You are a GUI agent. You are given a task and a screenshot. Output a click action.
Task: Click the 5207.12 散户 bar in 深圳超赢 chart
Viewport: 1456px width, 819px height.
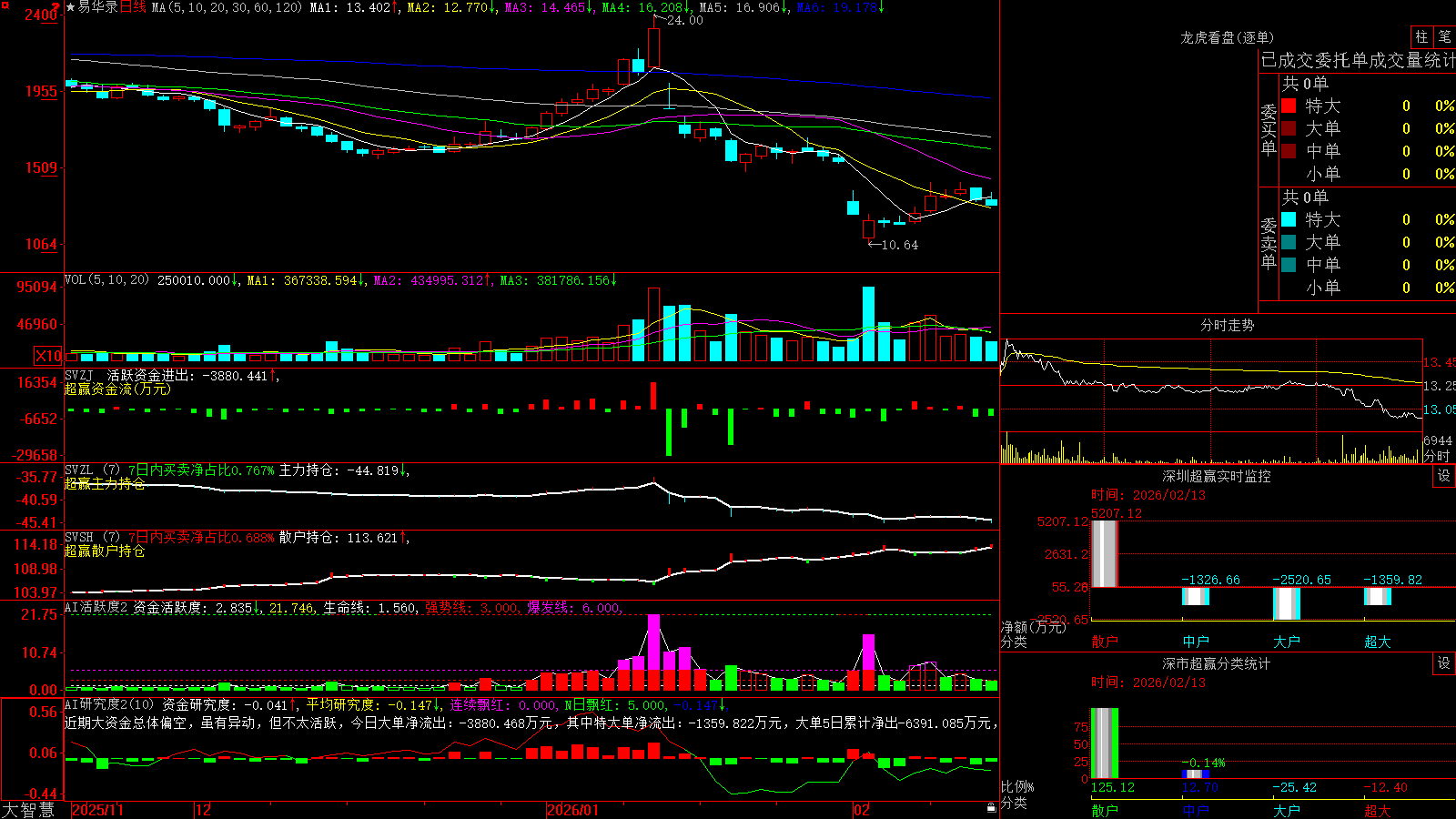point(1105,553)
